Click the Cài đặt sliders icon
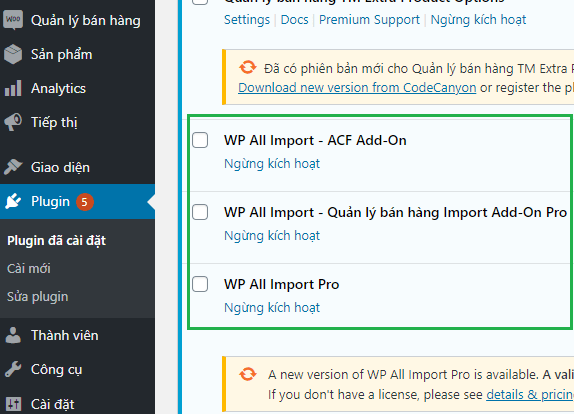Screen dimensions: 574x414 coord(13,404)
